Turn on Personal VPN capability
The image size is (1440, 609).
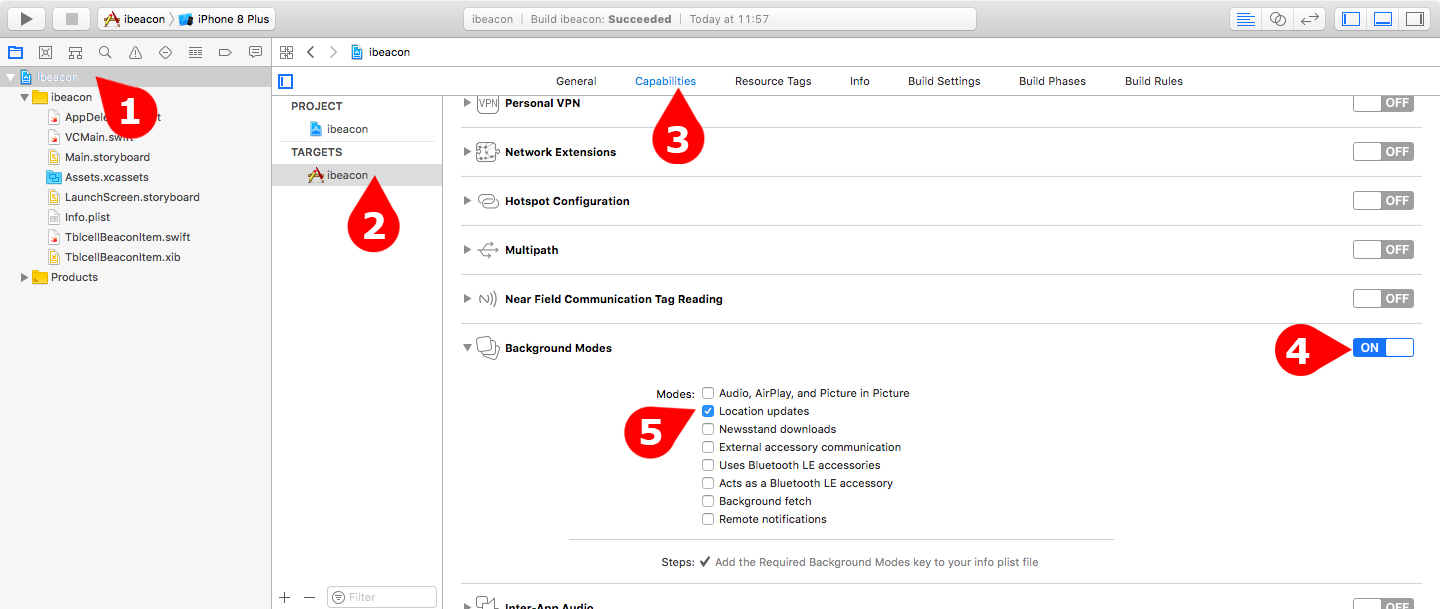pyautogui.click(x=1383, y=103)
